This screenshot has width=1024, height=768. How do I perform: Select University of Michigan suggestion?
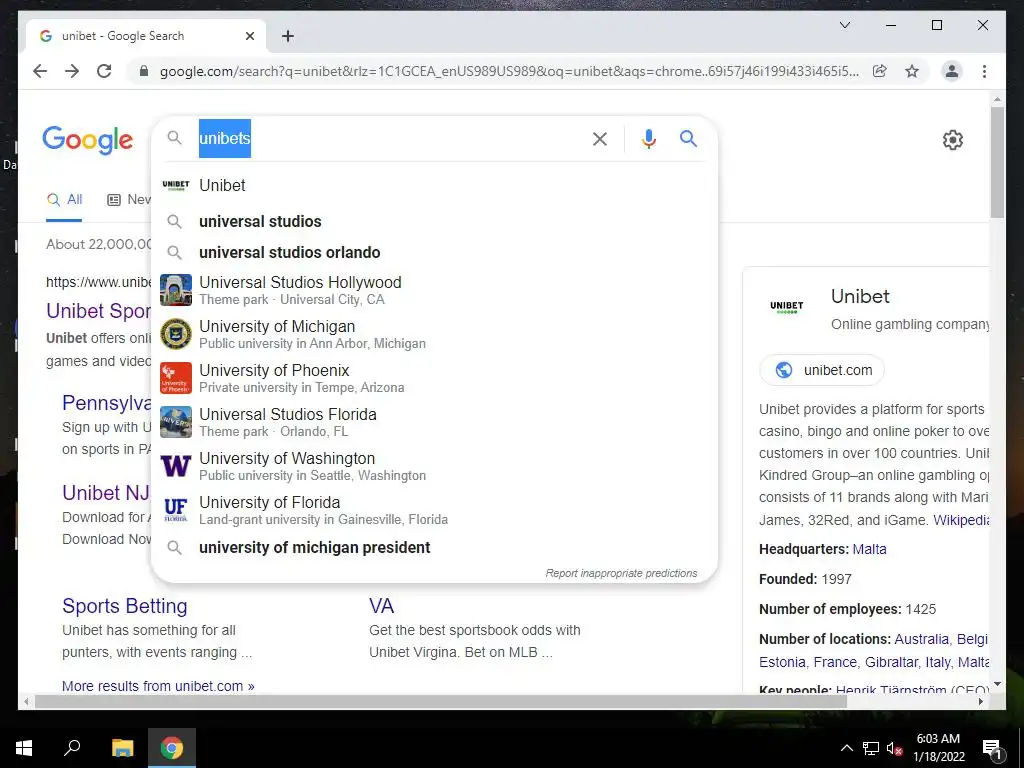[x=434, y=334]
